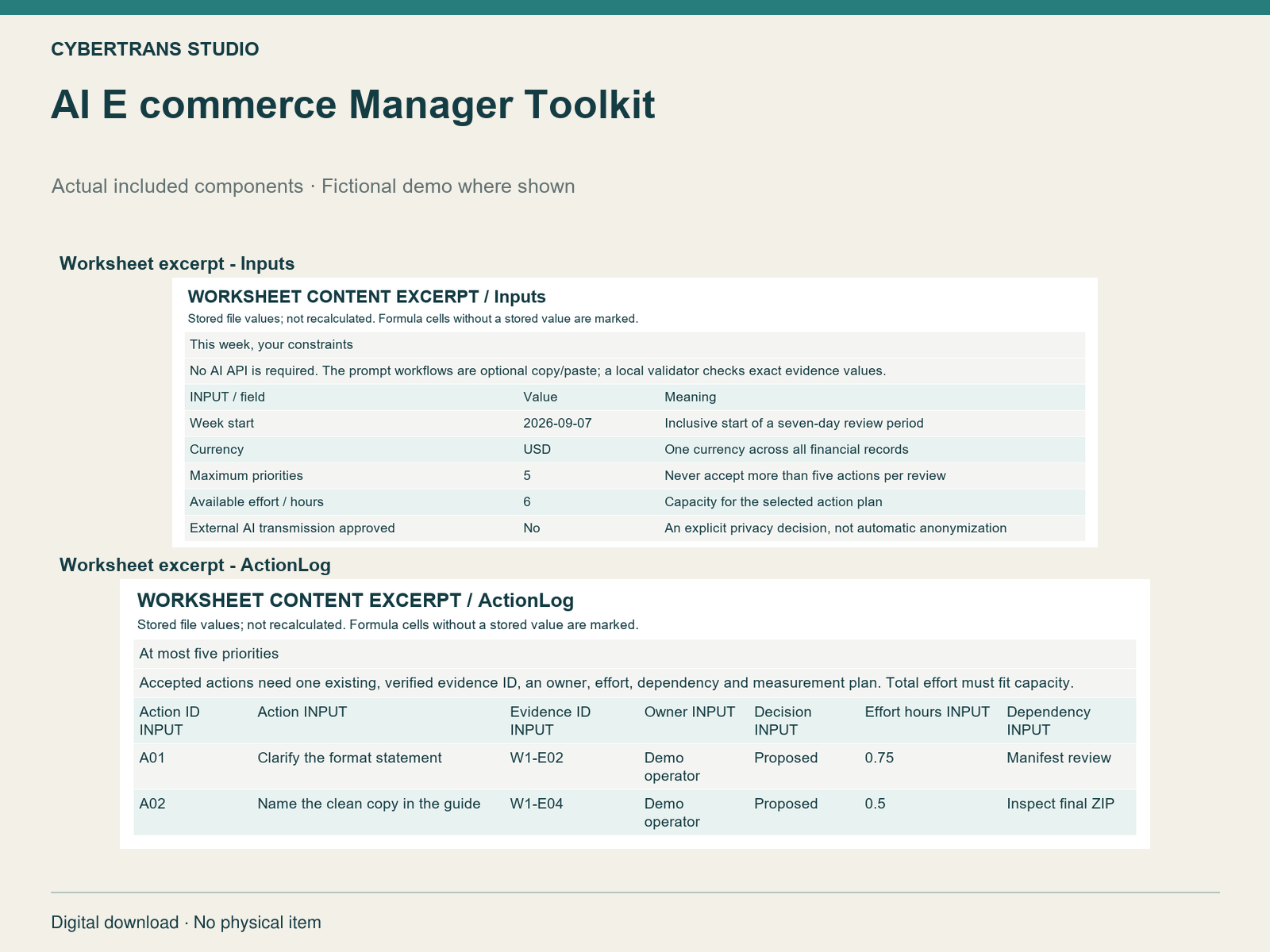Select the A02 action ID cell
1270x952 pixels.
point(152,804)
